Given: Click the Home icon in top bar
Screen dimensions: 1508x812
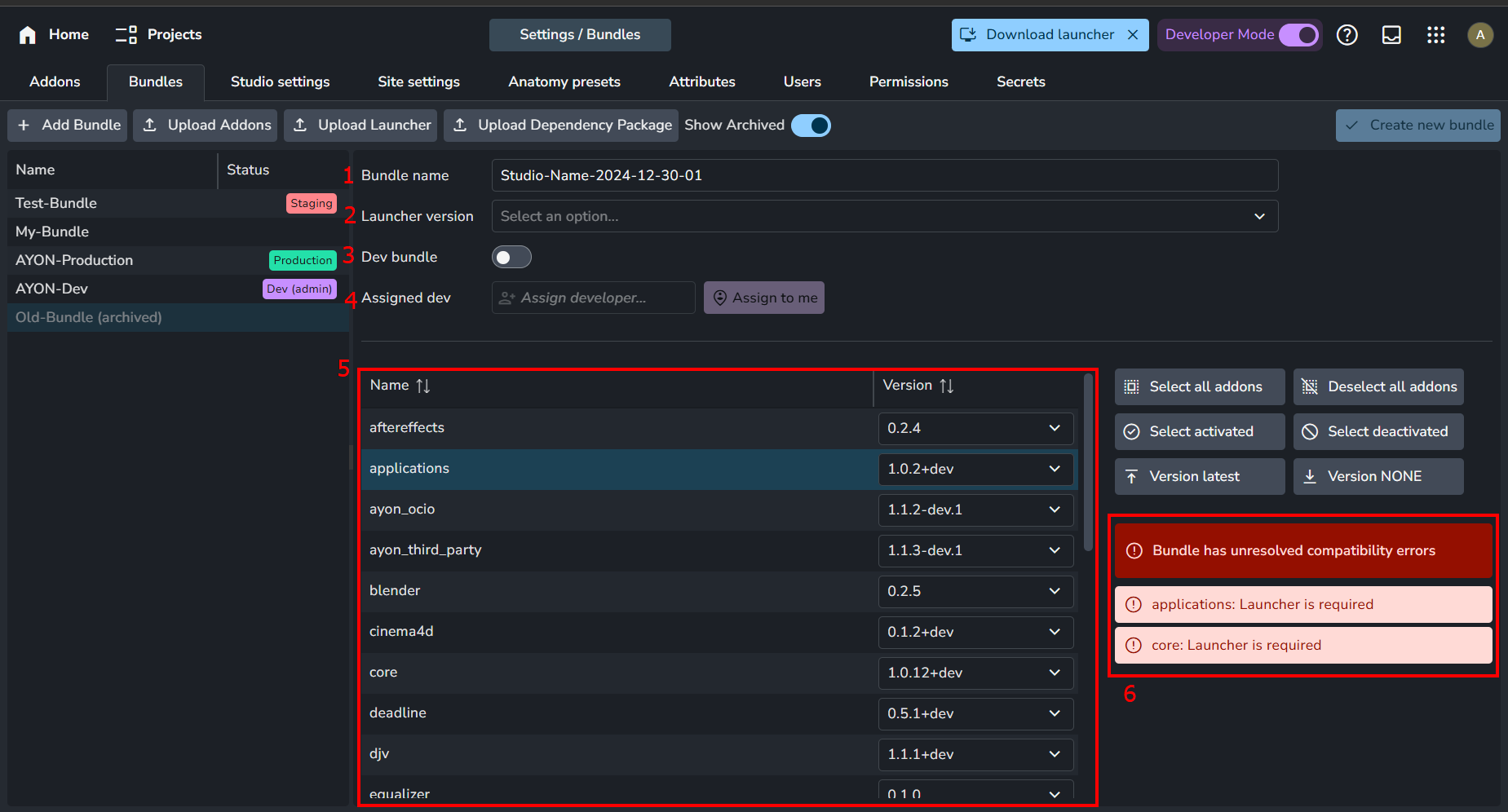Looking at the screenshot, I should click(28, 34).
